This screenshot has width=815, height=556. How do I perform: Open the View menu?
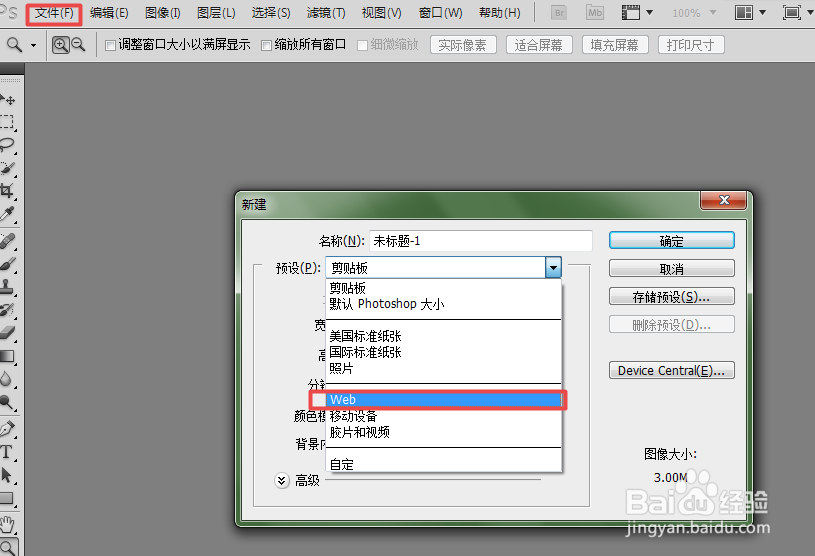382,13
